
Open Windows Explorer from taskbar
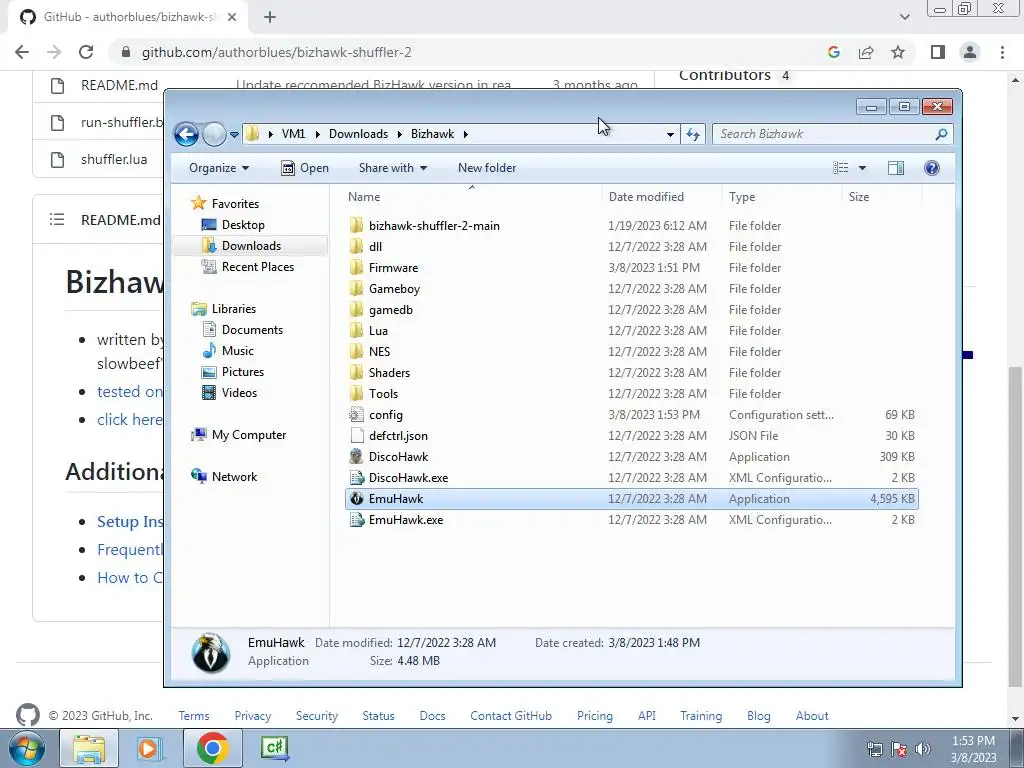click(89, 748)
